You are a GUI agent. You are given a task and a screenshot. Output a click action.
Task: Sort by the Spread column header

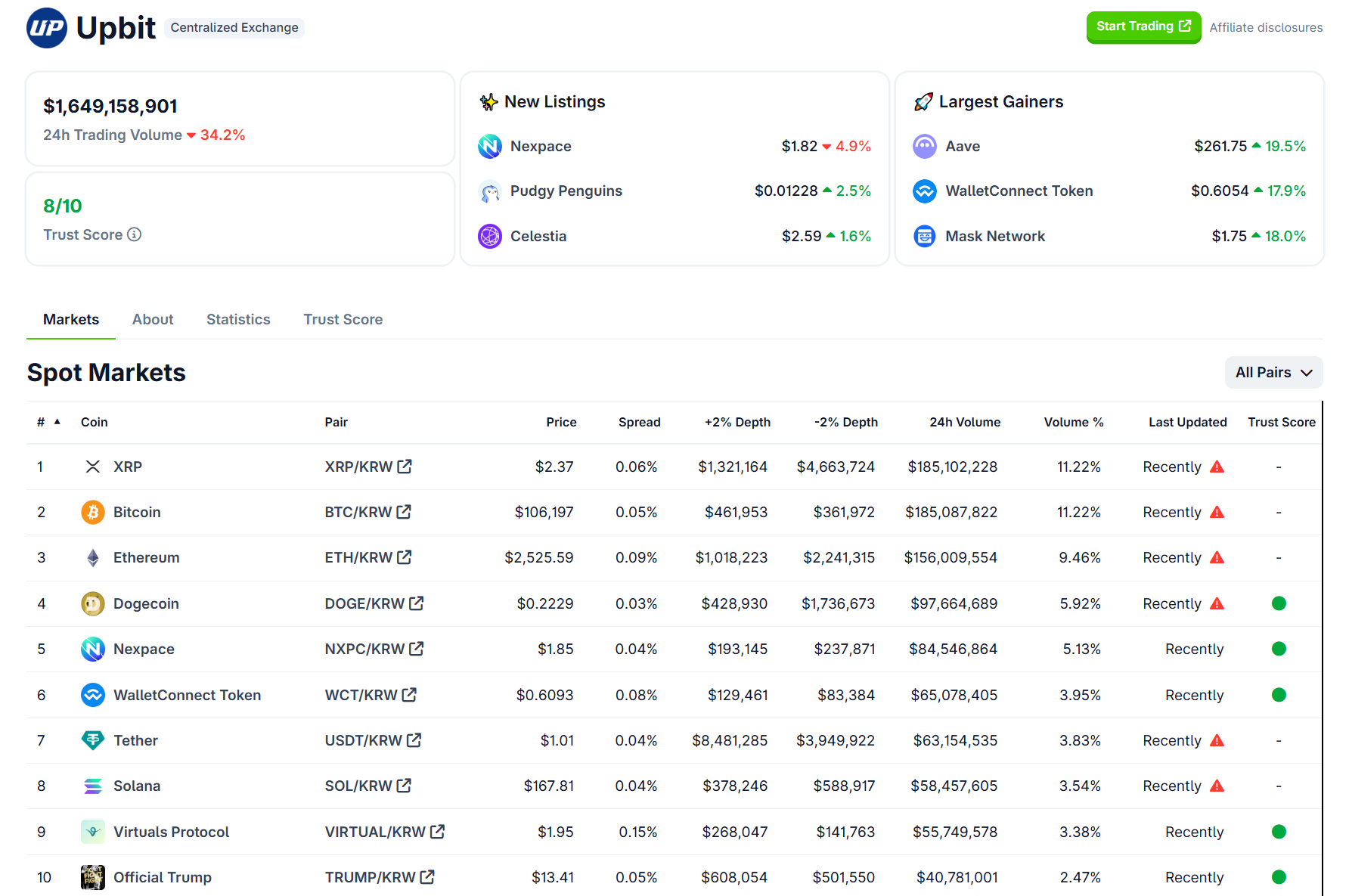(x=639, y=422)
